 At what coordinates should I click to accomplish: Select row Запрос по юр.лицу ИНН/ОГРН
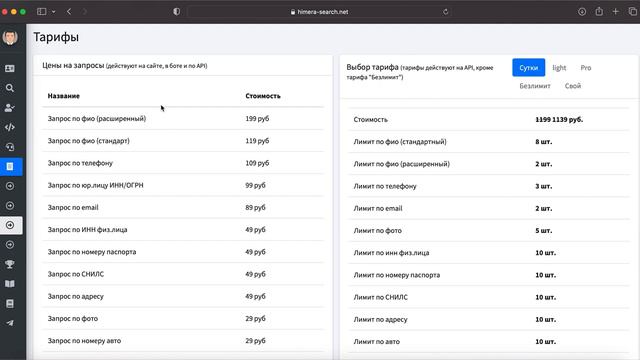[x=183, y=185]
